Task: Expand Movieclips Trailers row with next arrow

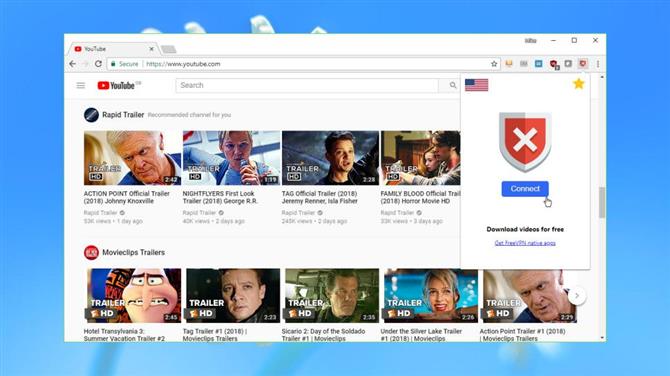Action: pyautogui.click(x=577, y=296)
